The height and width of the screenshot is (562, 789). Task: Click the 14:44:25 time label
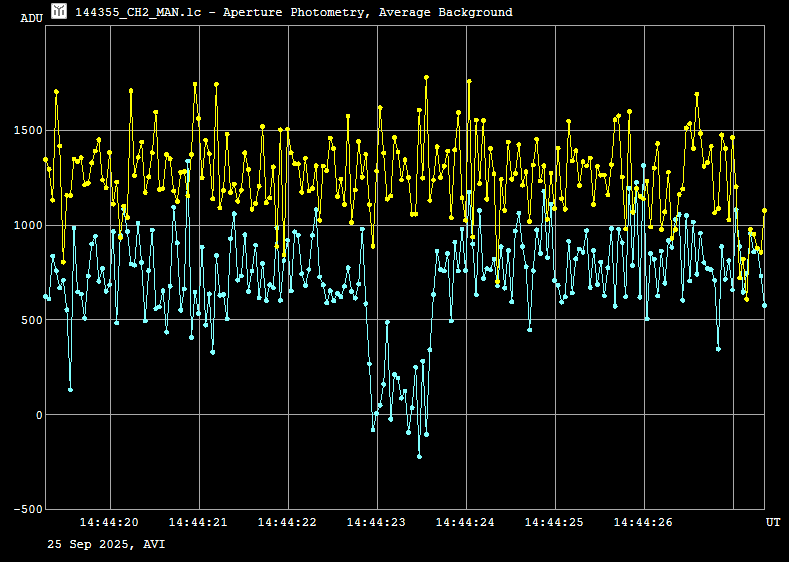554,522
